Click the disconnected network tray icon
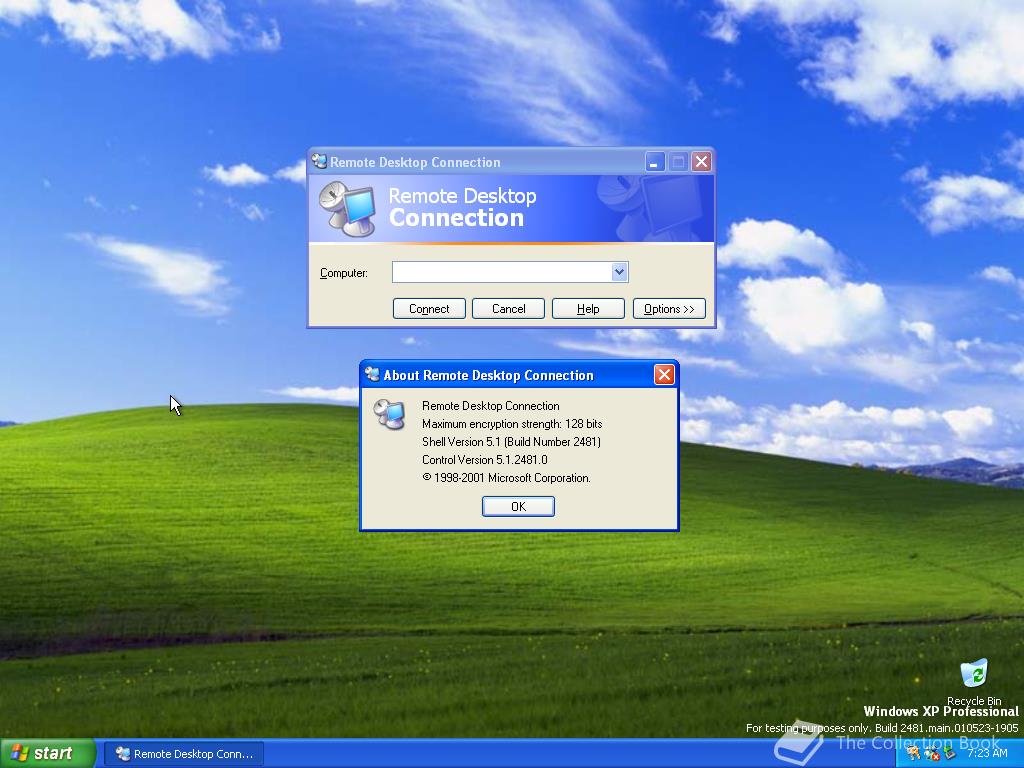 (x=931, y=754)
